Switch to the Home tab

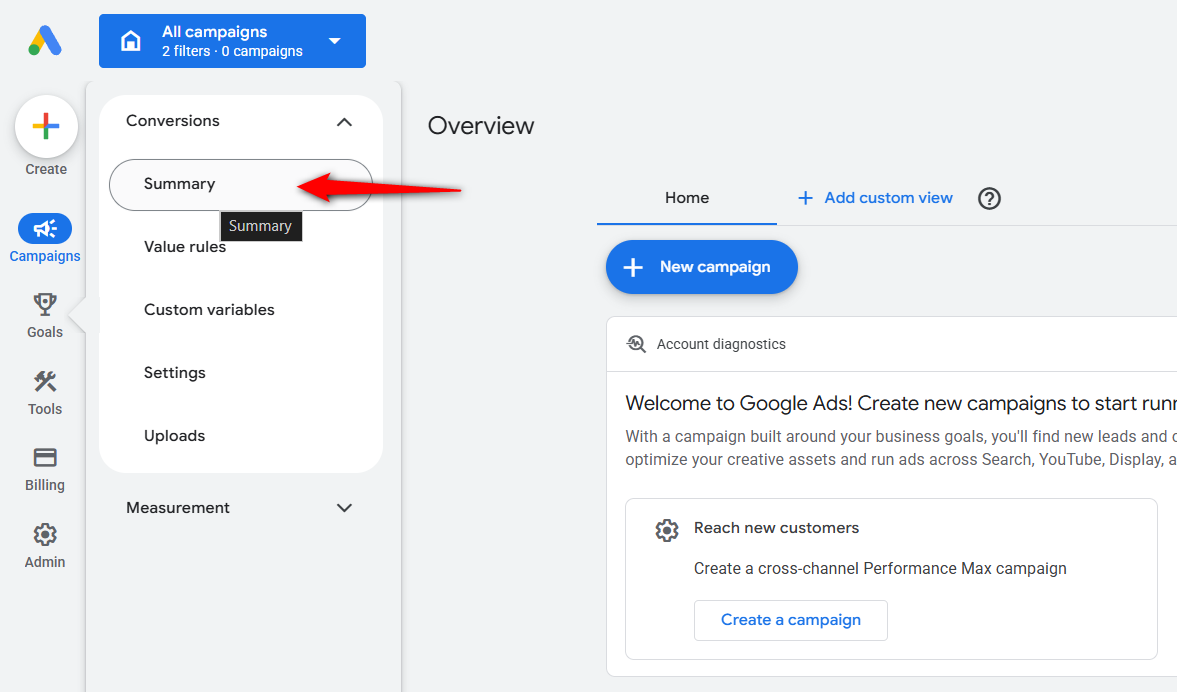[x=687, y=198]
